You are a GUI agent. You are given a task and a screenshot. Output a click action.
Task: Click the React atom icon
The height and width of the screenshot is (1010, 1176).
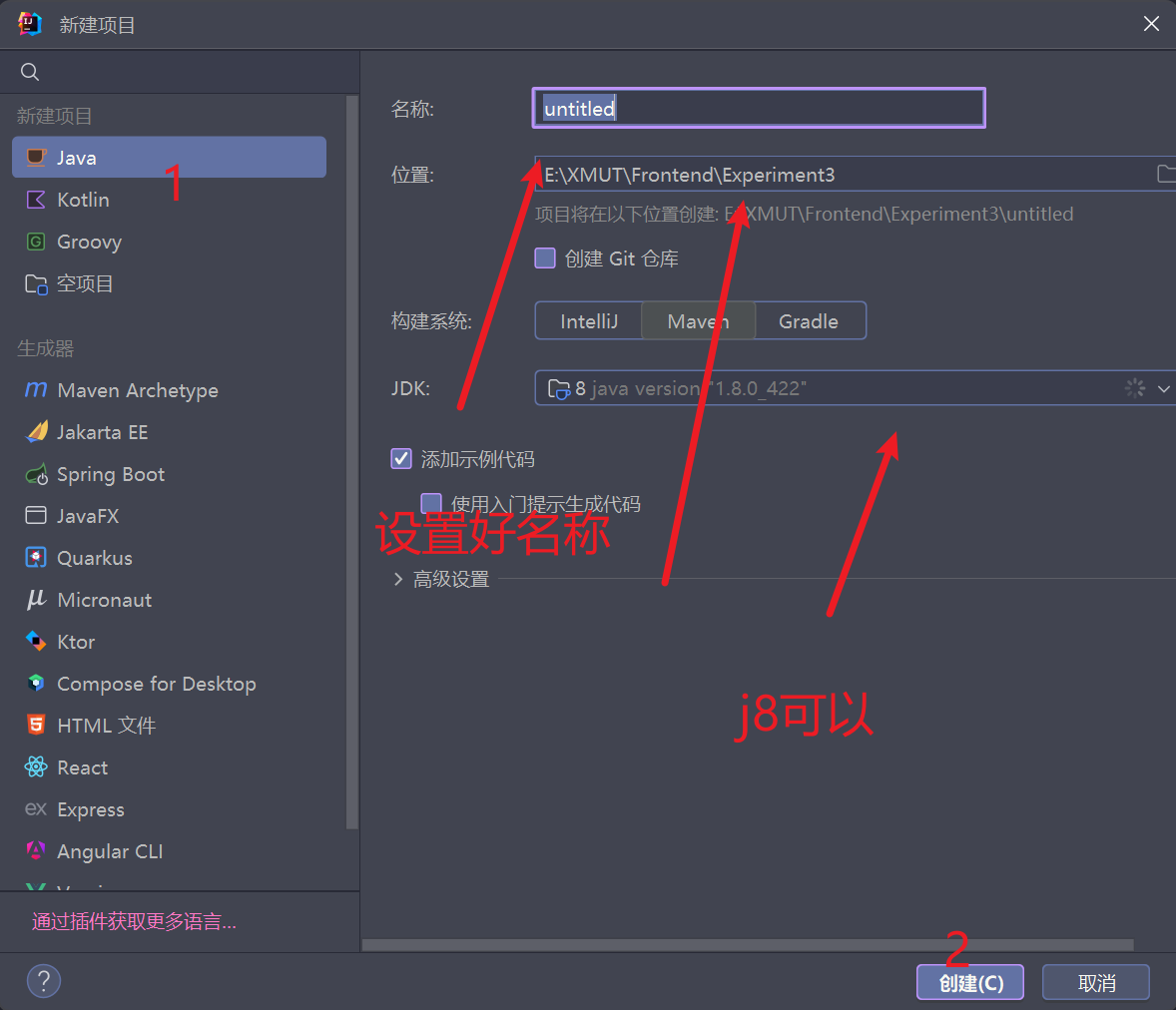coord(36,767)
